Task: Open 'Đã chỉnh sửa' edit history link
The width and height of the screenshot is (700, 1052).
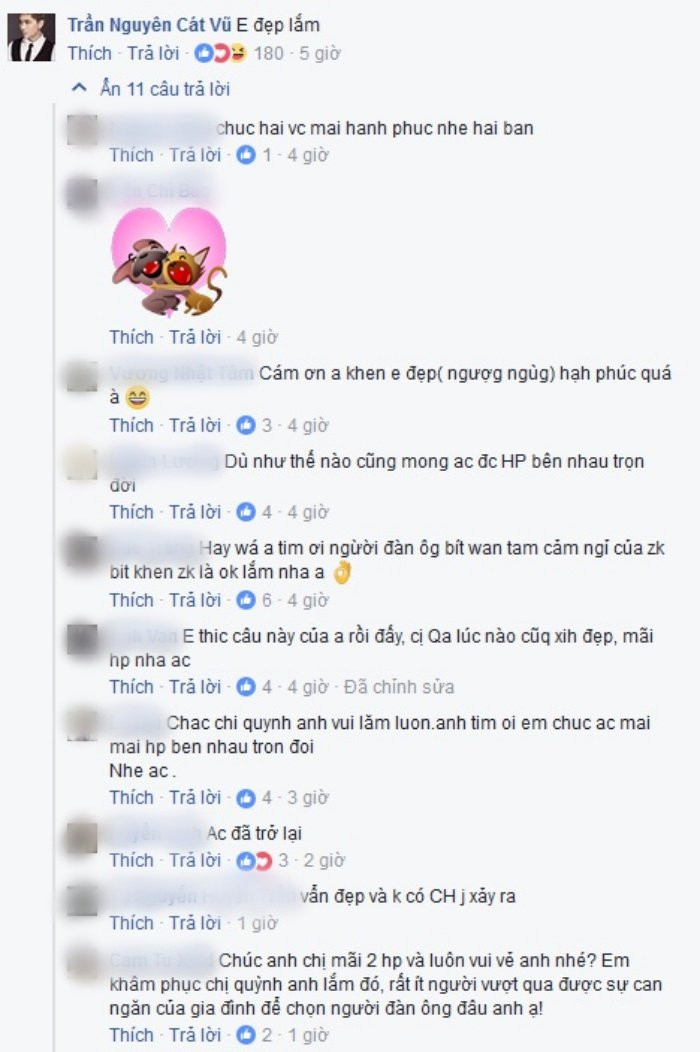Action: click(399, 687)
